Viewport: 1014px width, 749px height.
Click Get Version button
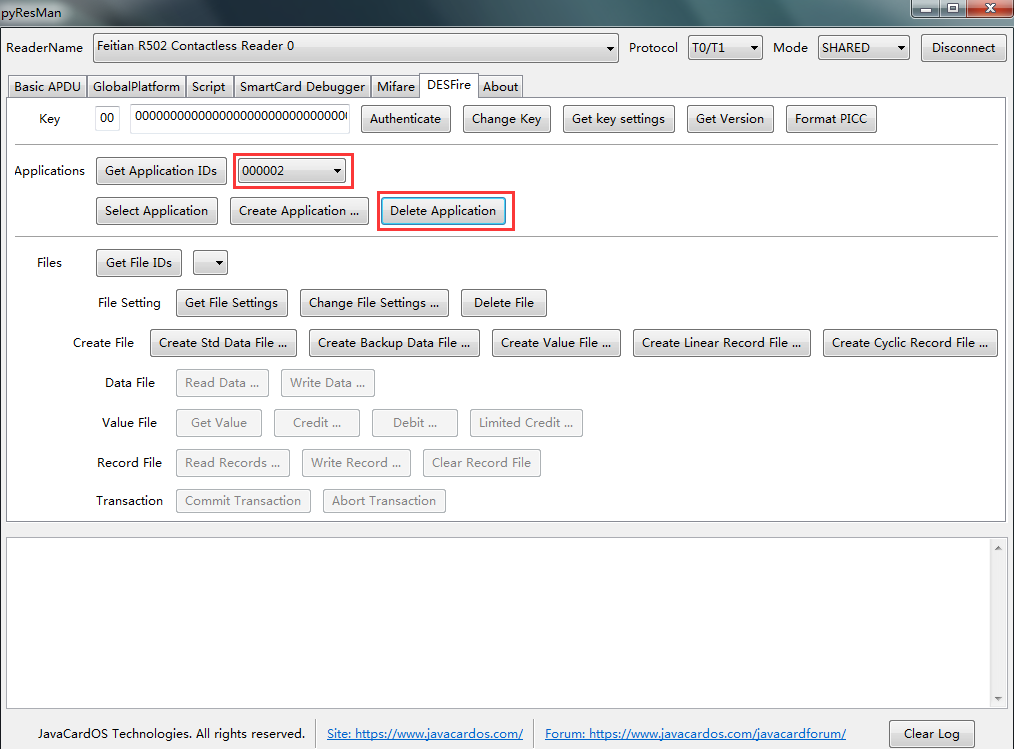730,119
